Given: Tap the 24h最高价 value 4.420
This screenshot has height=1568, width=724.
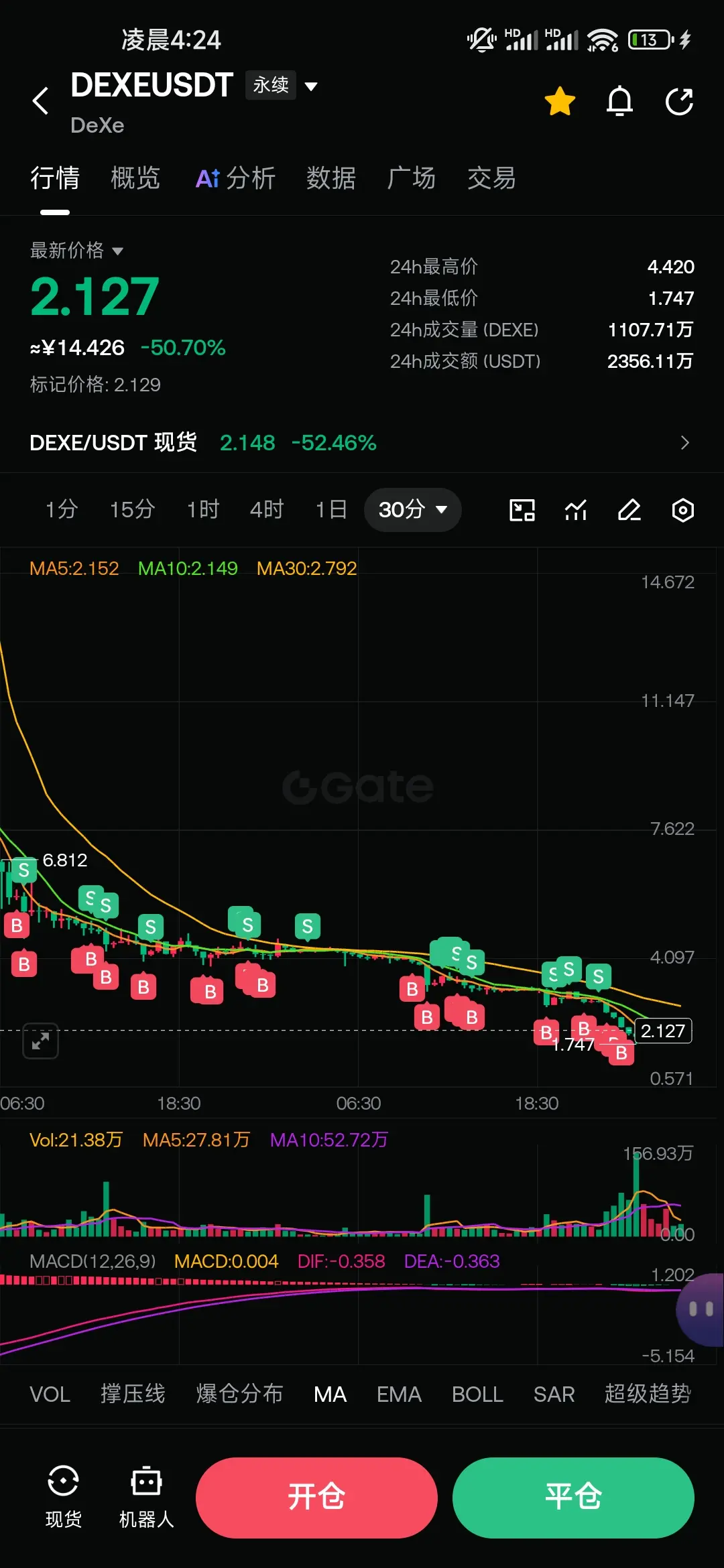Looking at the screenshot, I should (x=670, y=267).
